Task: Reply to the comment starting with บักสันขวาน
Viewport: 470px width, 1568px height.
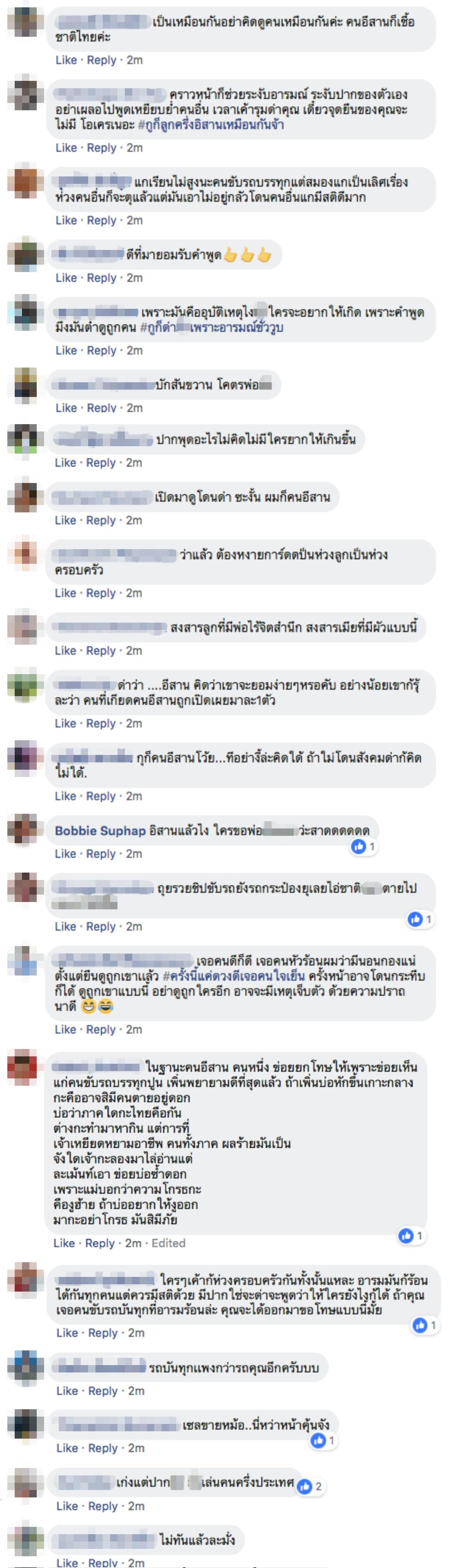Action: (101, 407)
